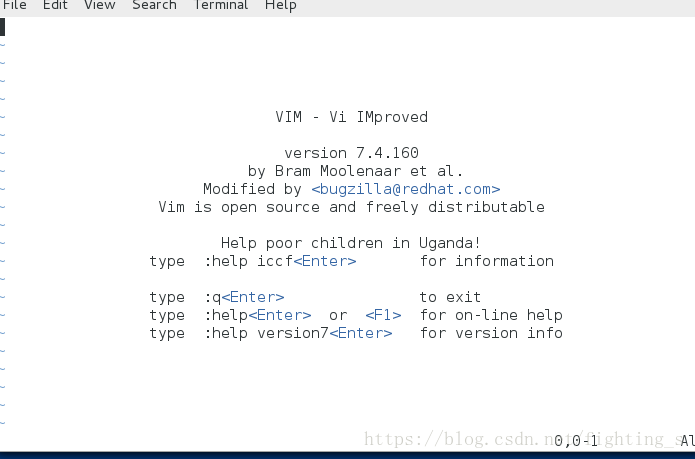Click the 'by Bram Moolenaar et al.' line
Viewport: 695px width, 459px height.
[x=355, y=171]
